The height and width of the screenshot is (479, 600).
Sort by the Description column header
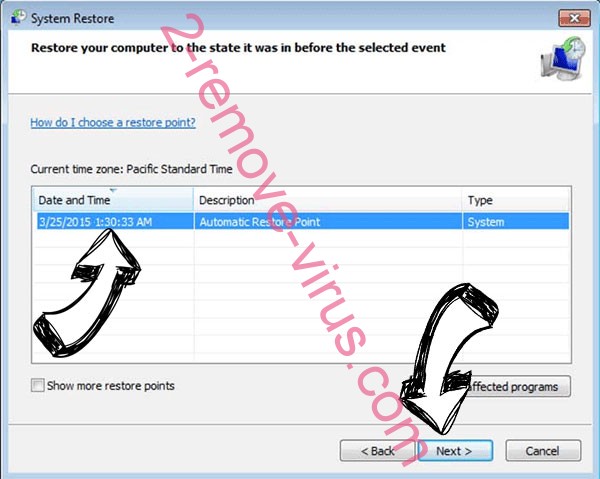(x=328, y=200)
